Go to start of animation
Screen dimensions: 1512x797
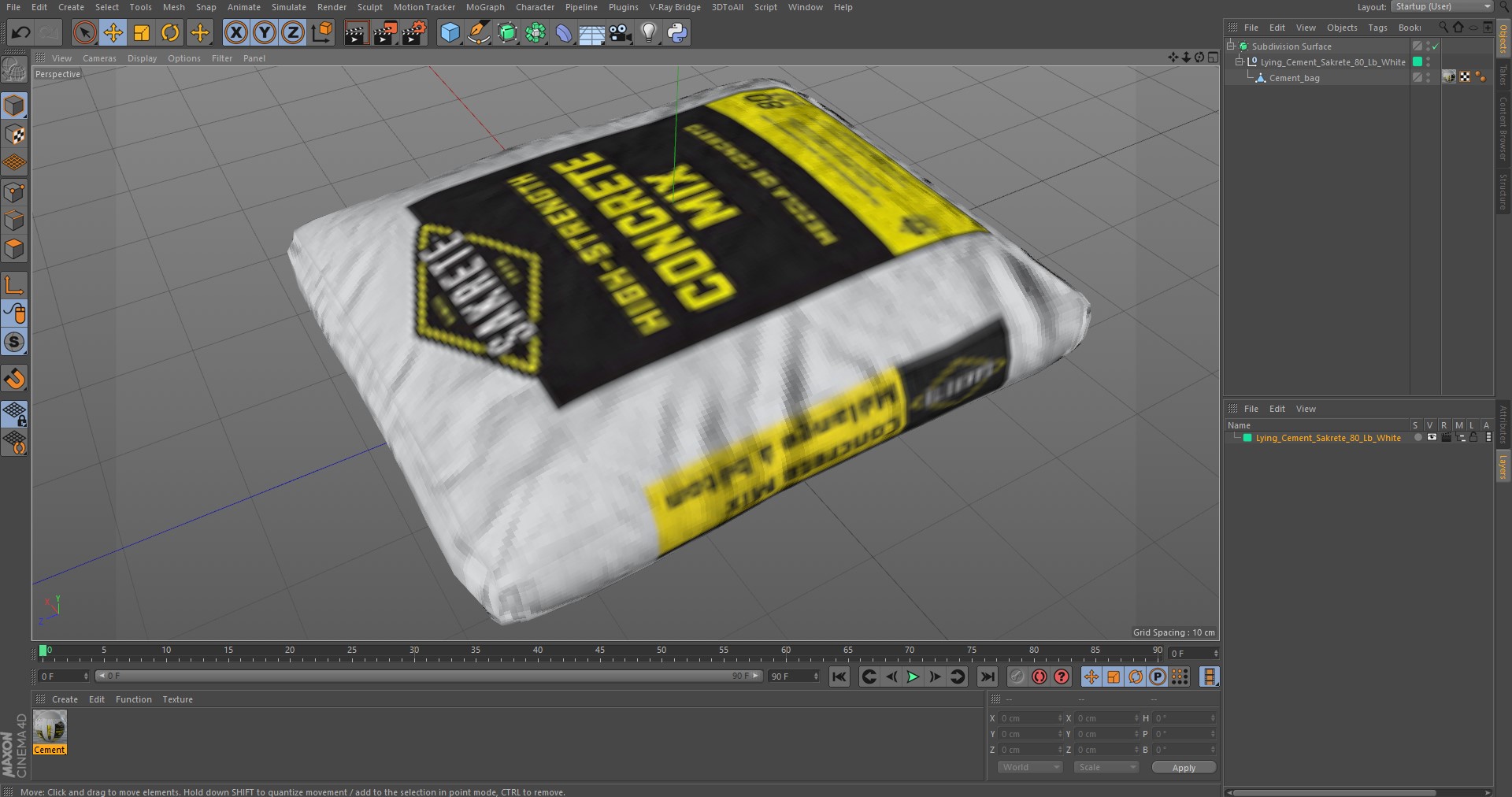click(839, 677)
